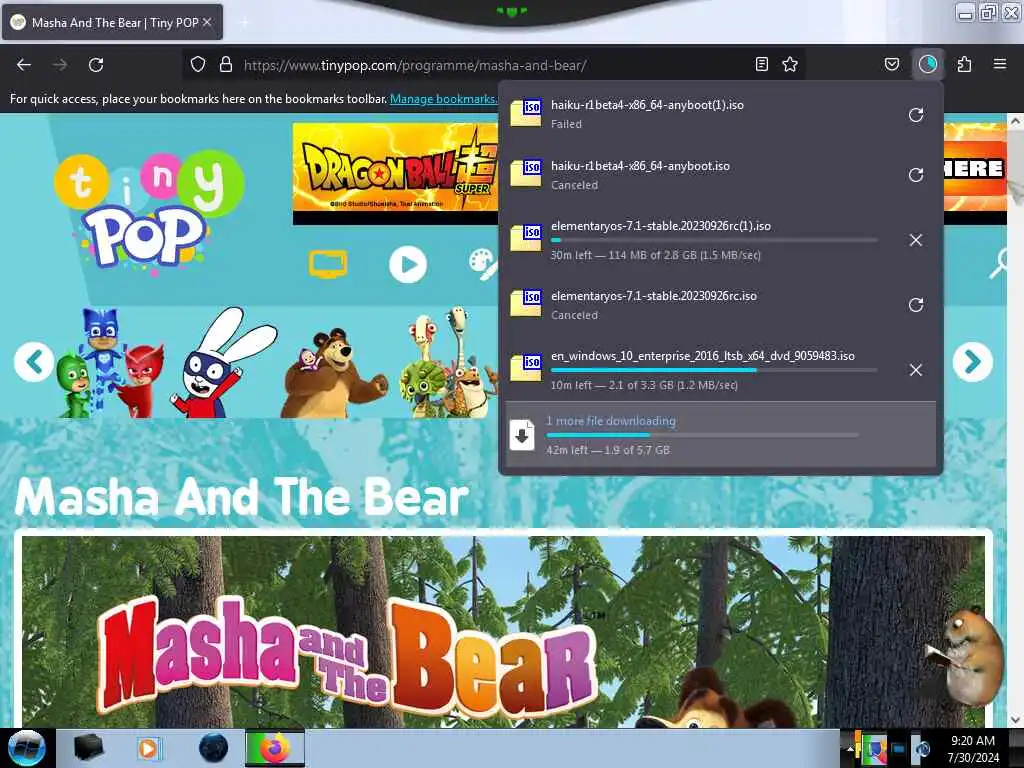Click the TV icon on Tiny Pop nav
Screen dimensions: 1024x768
[328, 264]
